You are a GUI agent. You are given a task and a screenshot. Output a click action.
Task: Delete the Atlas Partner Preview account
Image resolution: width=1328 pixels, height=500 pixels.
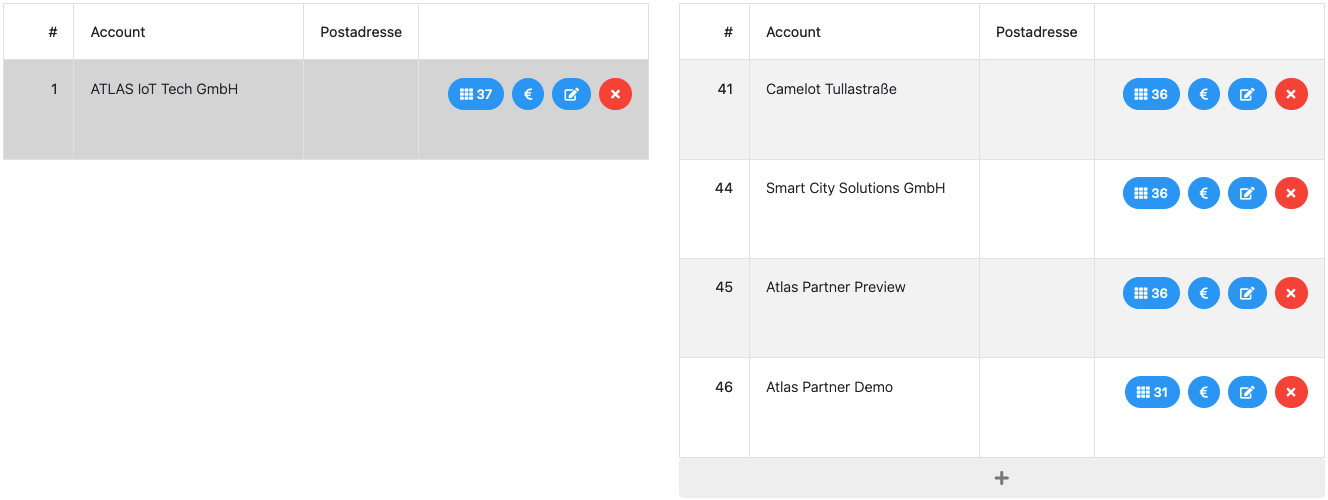tap(1291, 293)
